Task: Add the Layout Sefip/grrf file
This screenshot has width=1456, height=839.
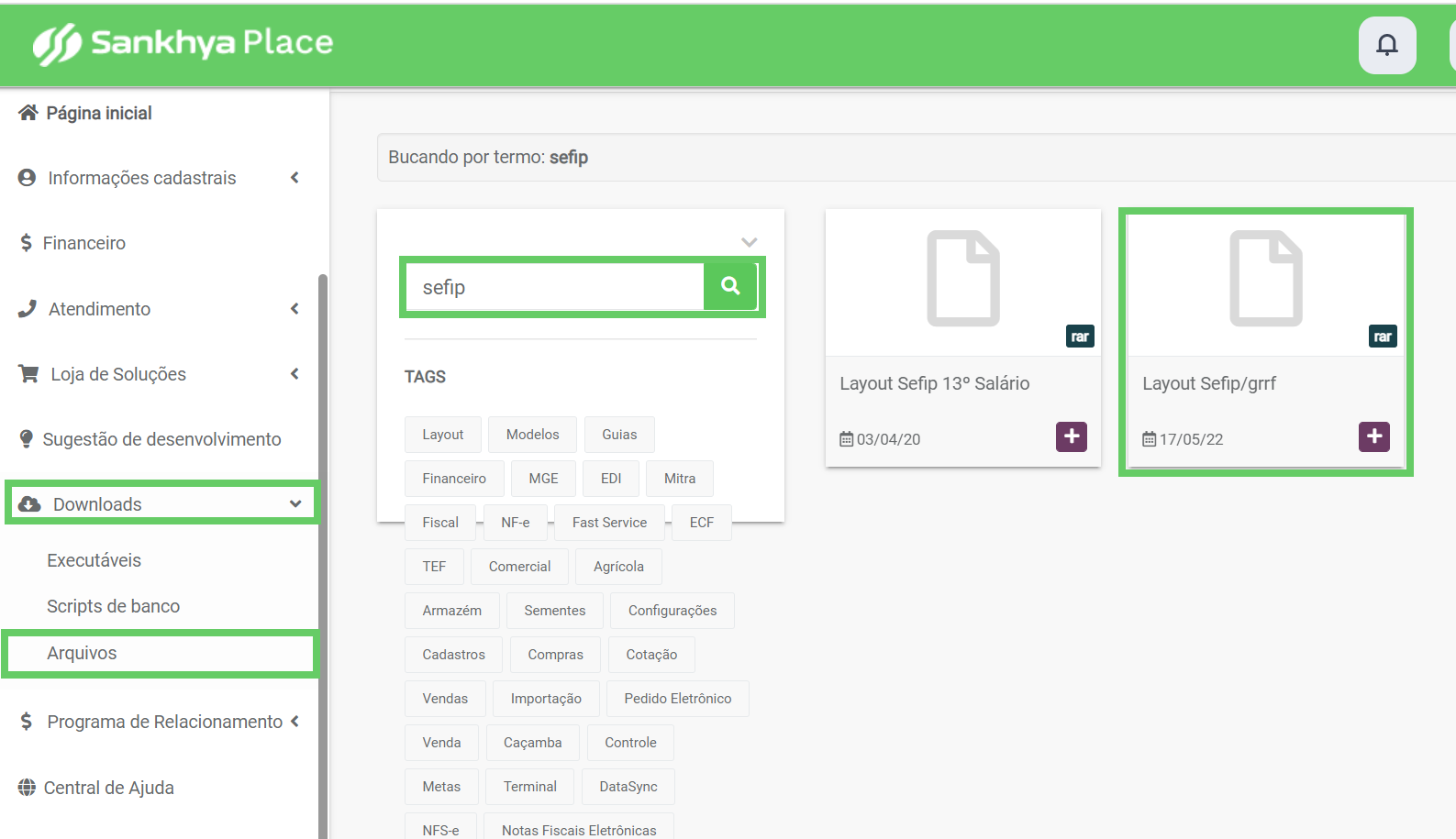Action: (x=1374, y=436)
